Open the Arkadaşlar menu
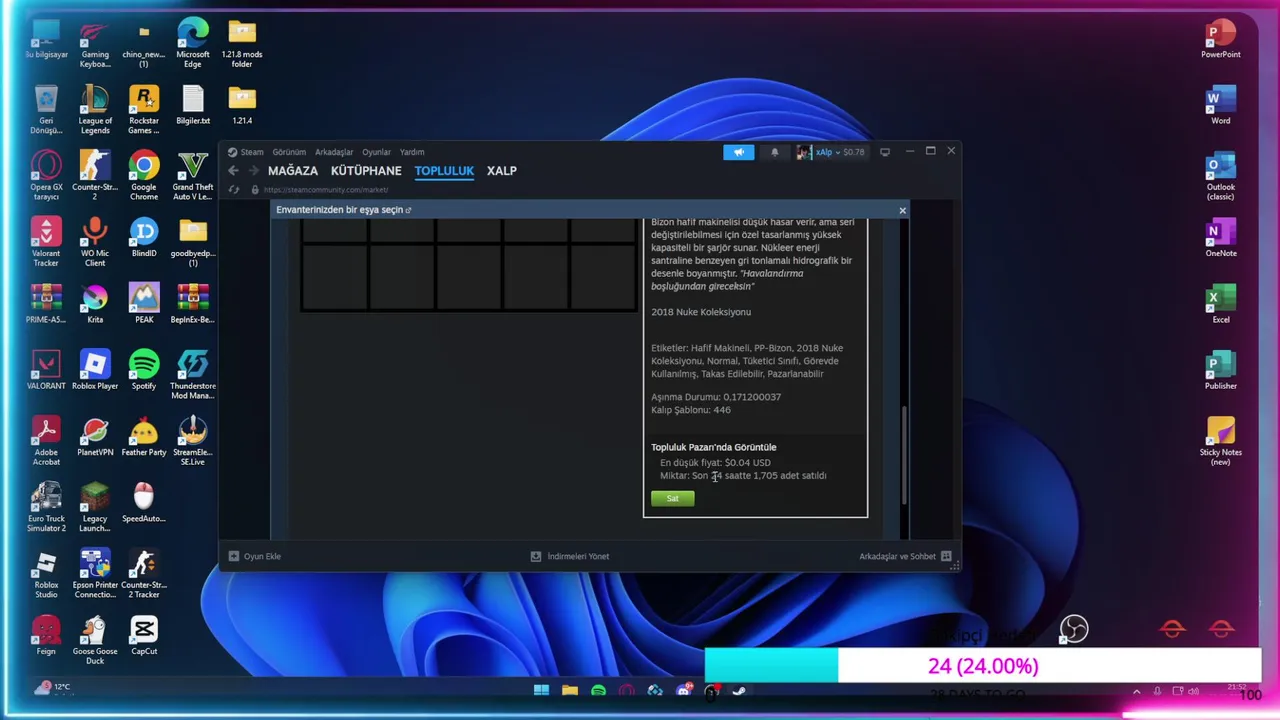Screen dimensions: 1280x720 coord(334,152)
